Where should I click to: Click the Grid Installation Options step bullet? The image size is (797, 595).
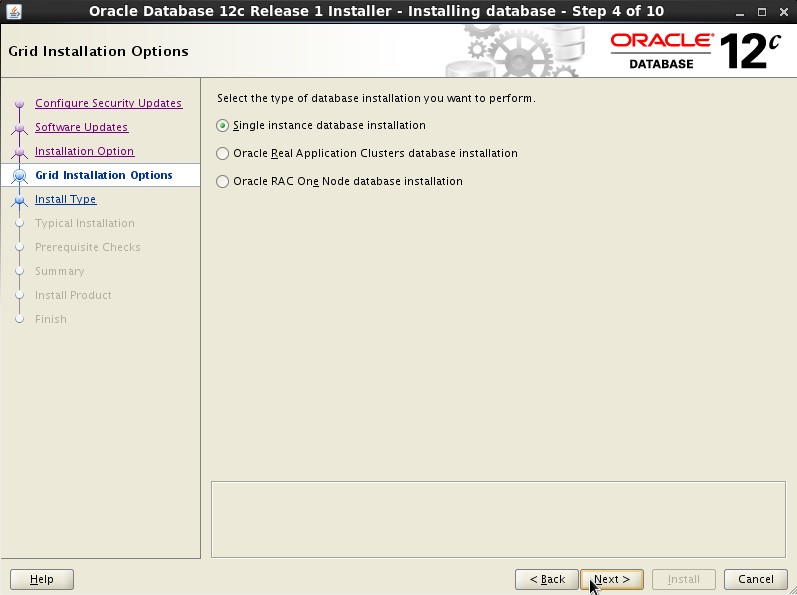19,175
